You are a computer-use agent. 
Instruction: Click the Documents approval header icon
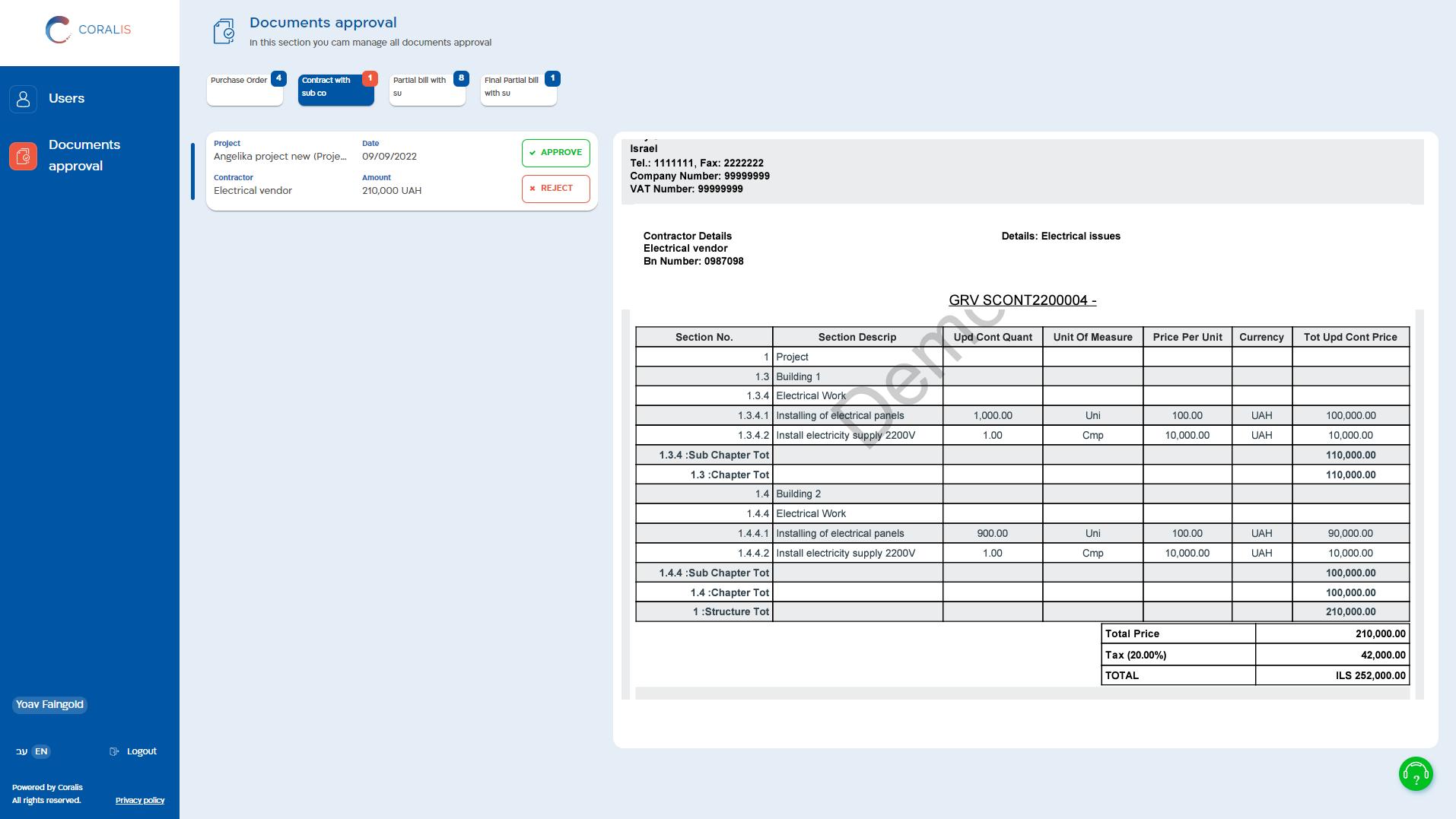tap(224, 31)
